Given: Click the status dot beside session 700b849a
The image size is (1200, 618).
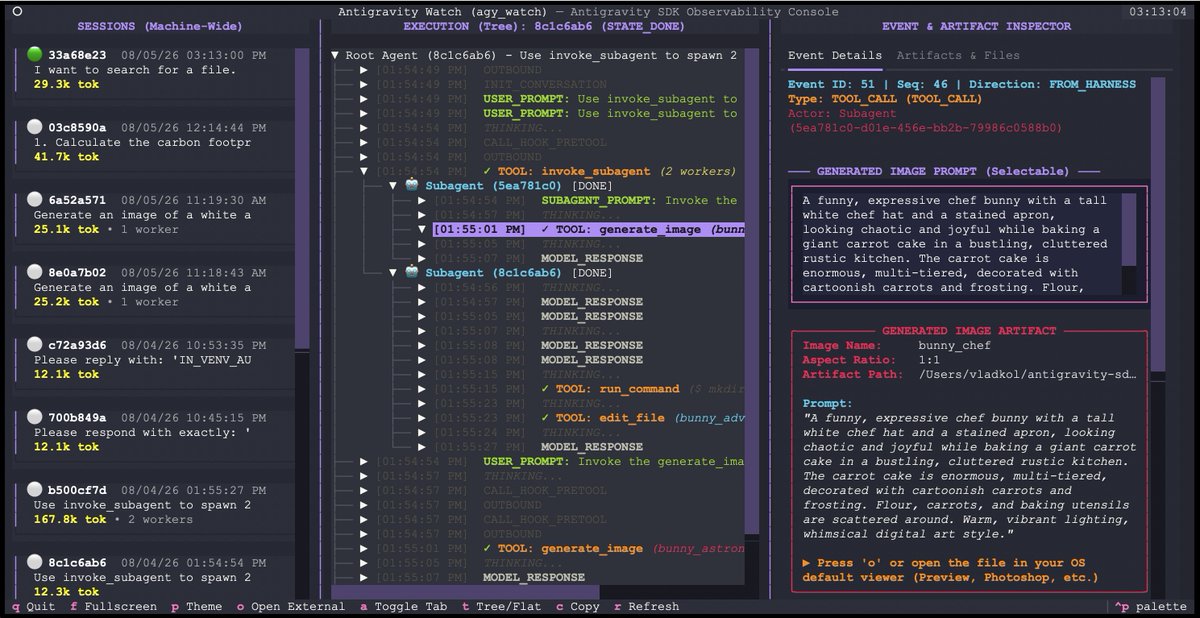Looking at the screenshot, I should [35, 417].
